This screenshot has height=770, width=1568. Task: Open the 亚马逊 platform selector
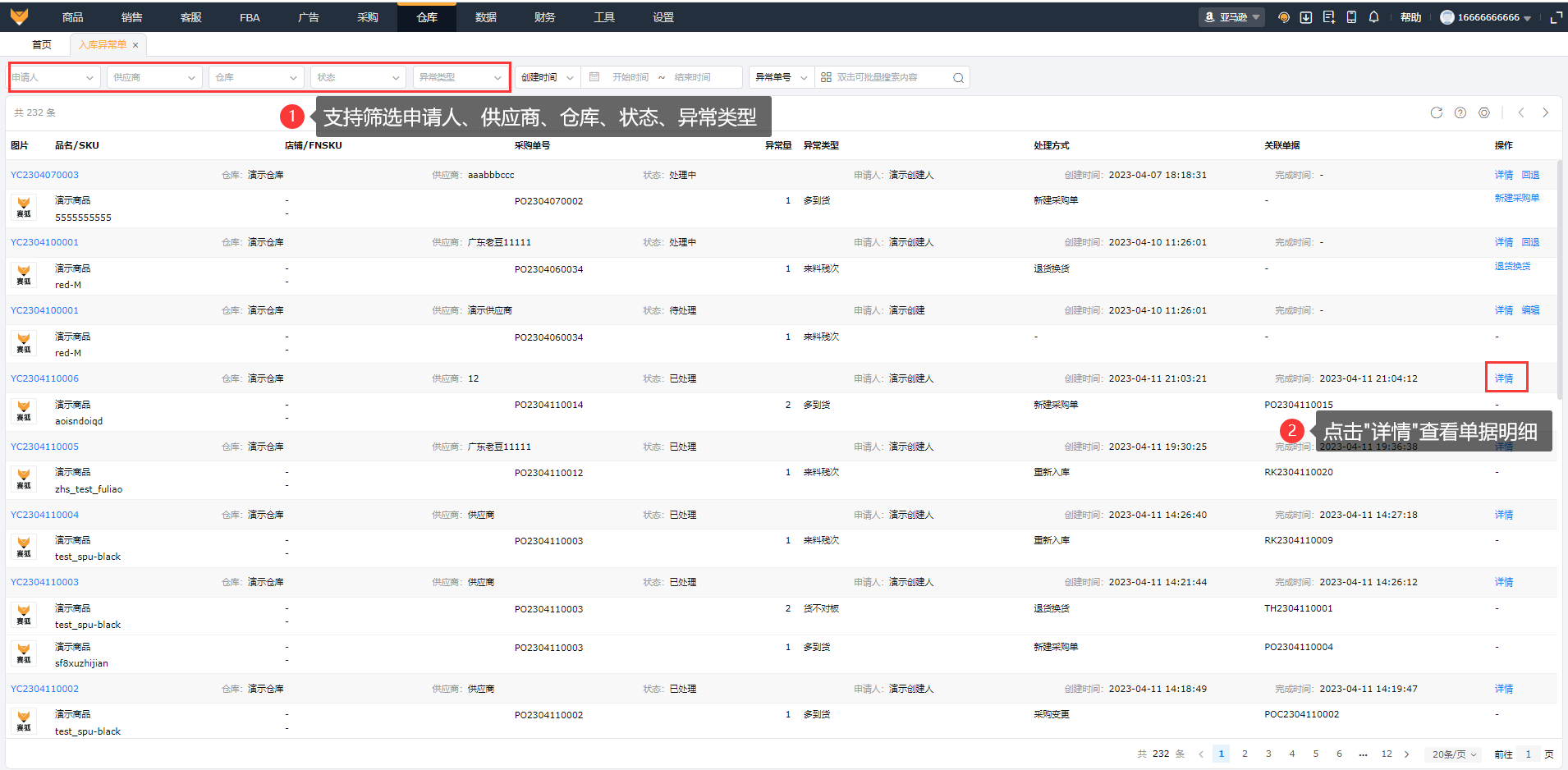pos(1231,17)
